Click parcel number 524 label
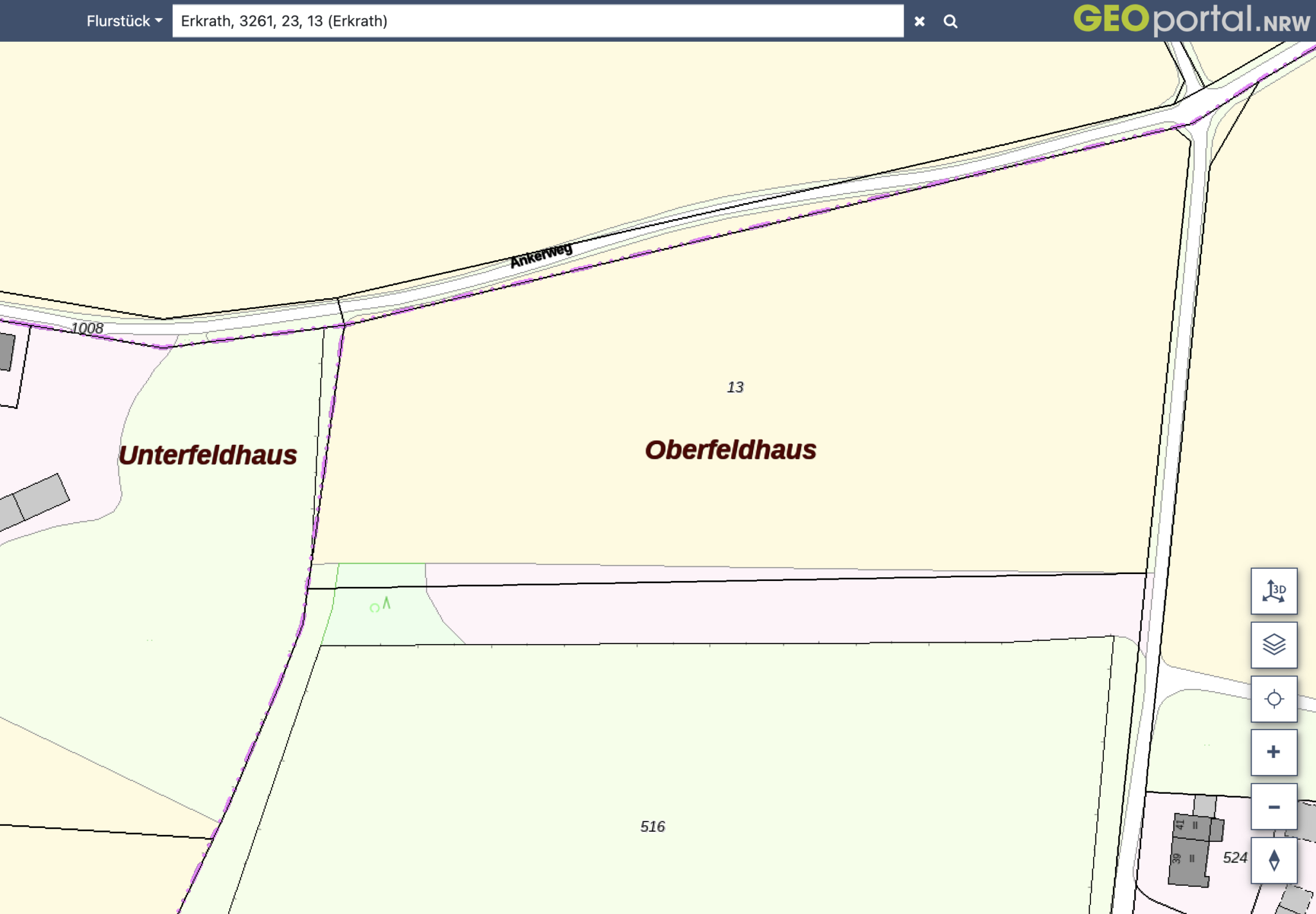Image resolution: width=1316 pixels, height=914 pixels. 1234,857
